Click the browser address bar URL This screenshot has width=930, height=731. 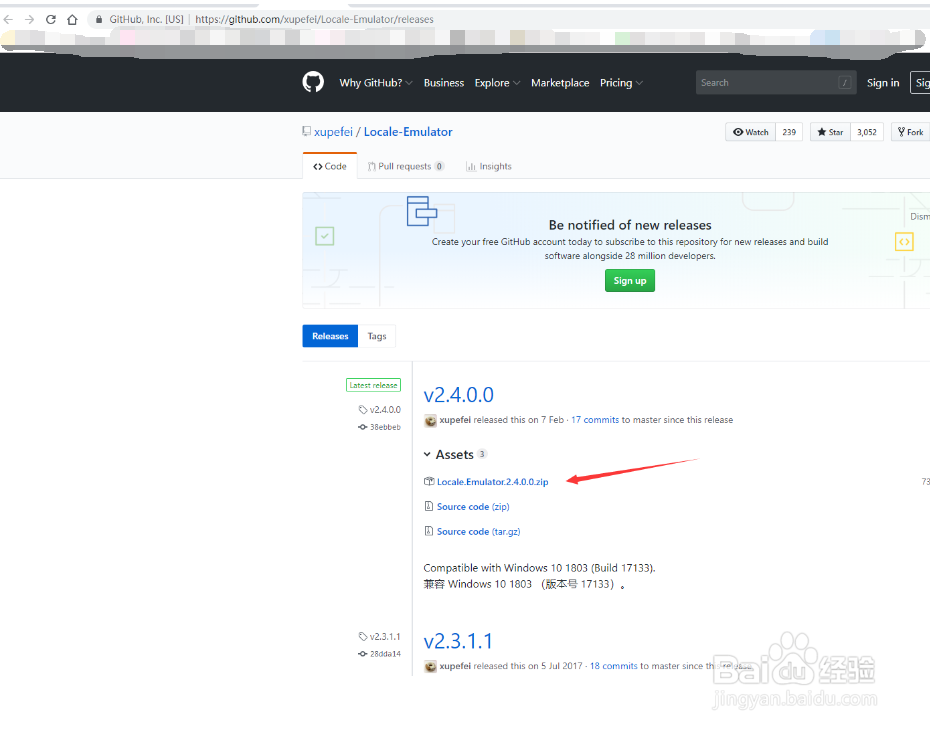tap(314, 20)
